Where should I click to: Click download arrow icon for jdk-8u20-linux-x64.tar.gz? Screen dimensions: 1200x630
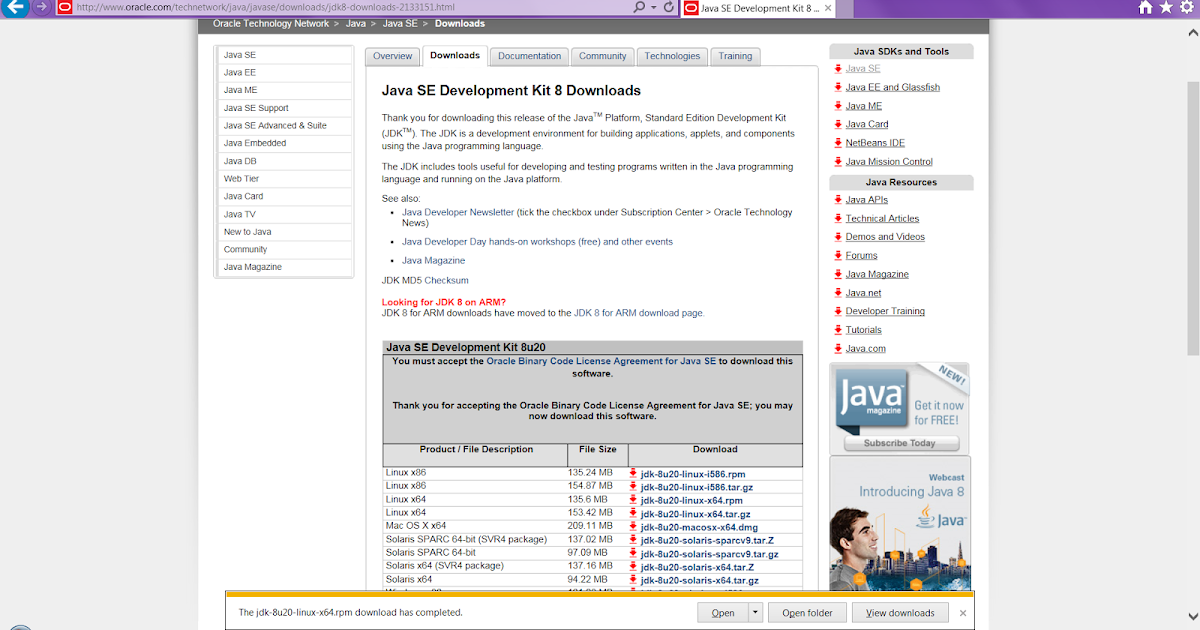pyautogui.click(x=633, y=514)
